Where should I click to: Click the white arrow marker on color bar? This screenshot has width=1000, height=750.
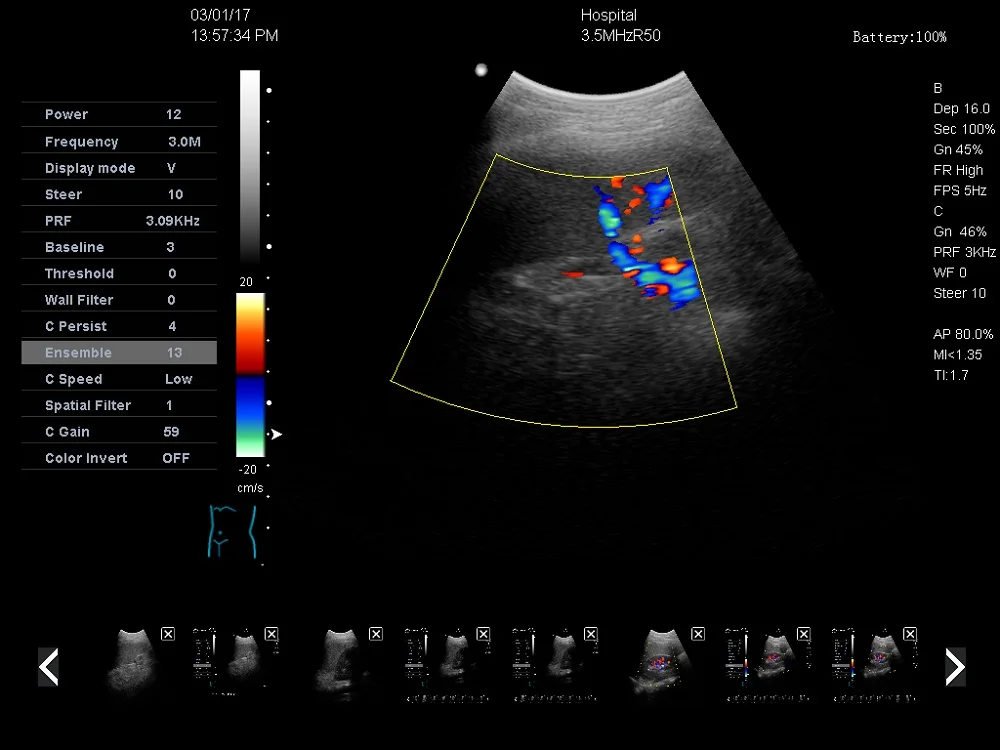pos(276,434)
